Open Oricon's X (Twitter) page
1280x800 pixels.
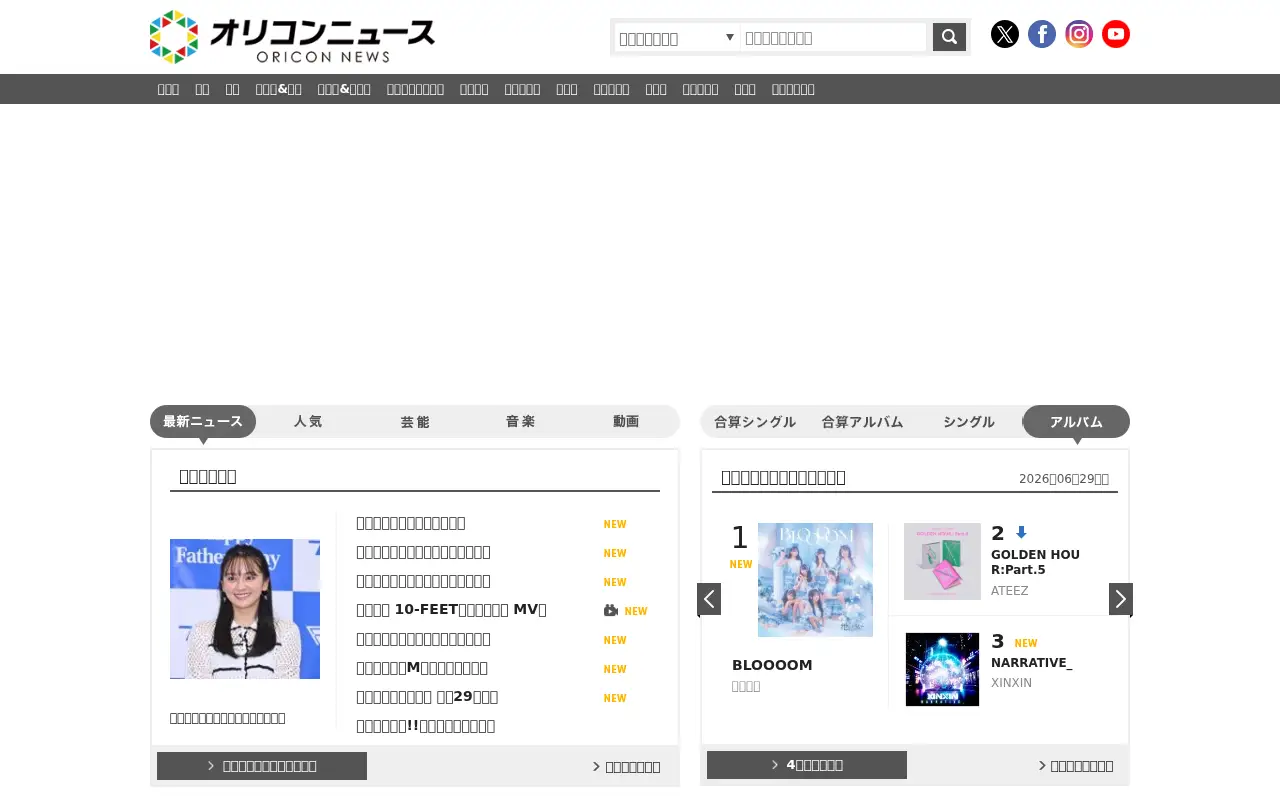coord(1005,34)
